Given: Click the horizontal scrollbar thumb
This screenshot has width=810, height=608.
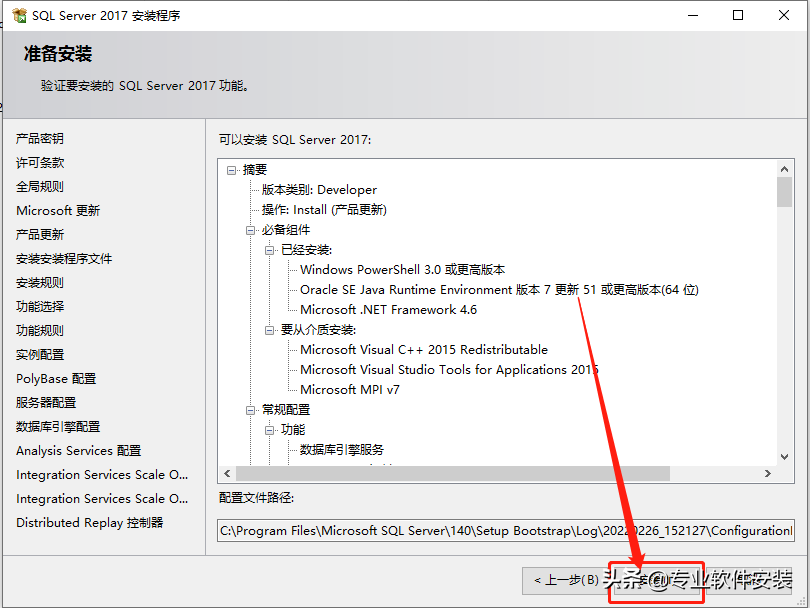Looking at the screenshot, I should coord(453,473).
